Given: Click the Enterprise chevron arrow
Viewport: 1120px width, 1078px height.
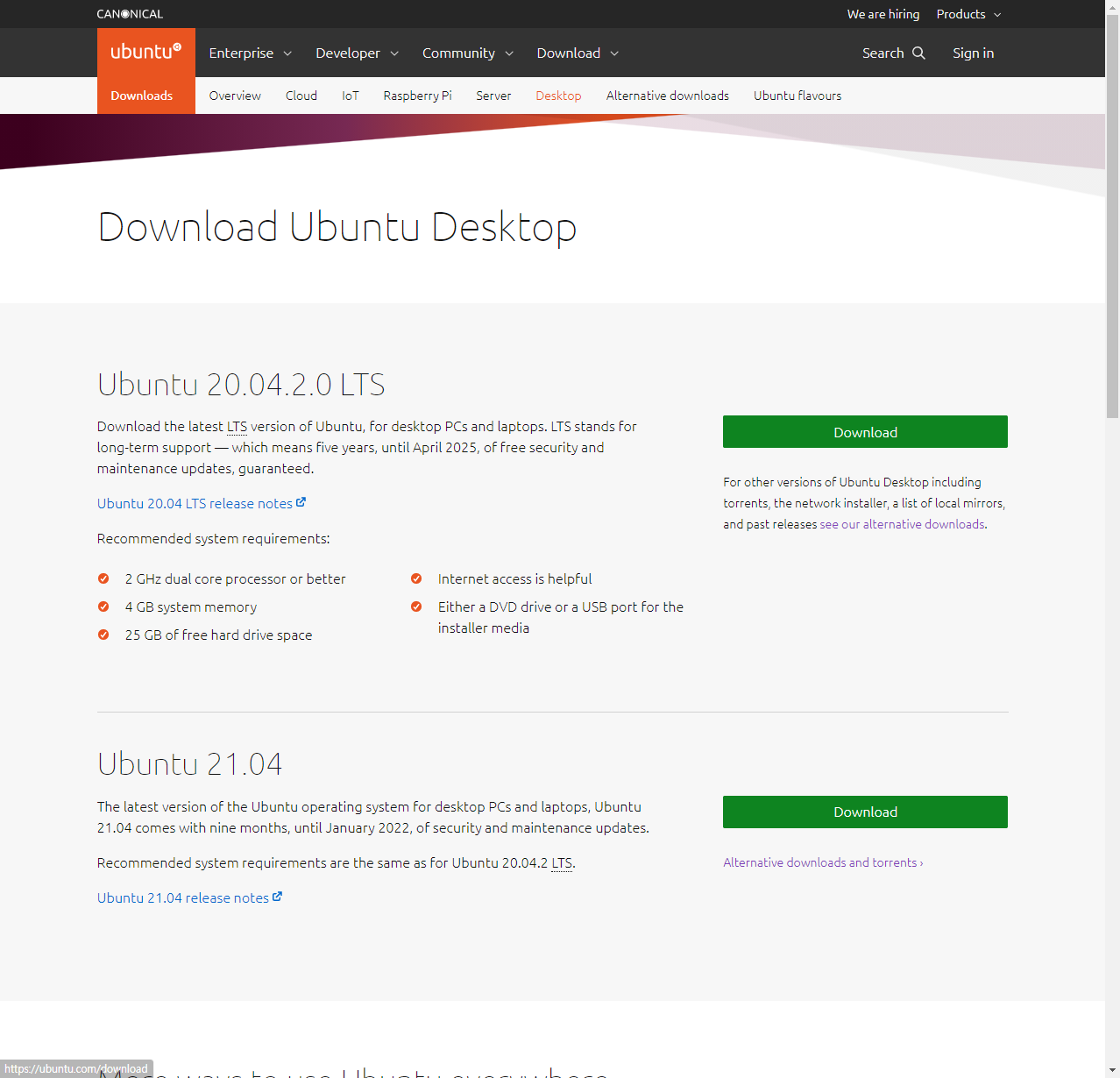Looking at the screenshot, I should pyautogui.click(x=287, y=53).
